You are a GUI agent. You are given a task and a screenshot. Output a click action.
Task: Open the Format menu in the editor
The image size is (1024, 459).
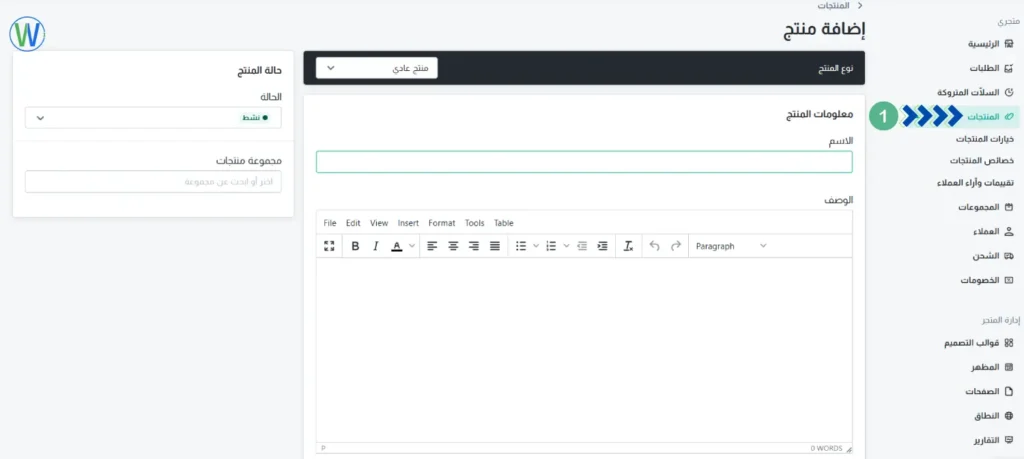coord(441,223)
